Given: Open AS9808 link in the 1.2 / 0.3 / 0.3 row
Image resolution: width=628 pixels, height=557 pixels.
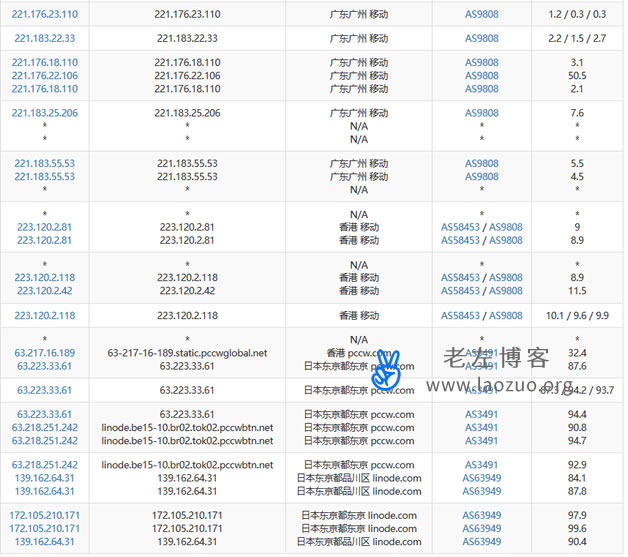Looking at the screenshot, I should 482,14.
